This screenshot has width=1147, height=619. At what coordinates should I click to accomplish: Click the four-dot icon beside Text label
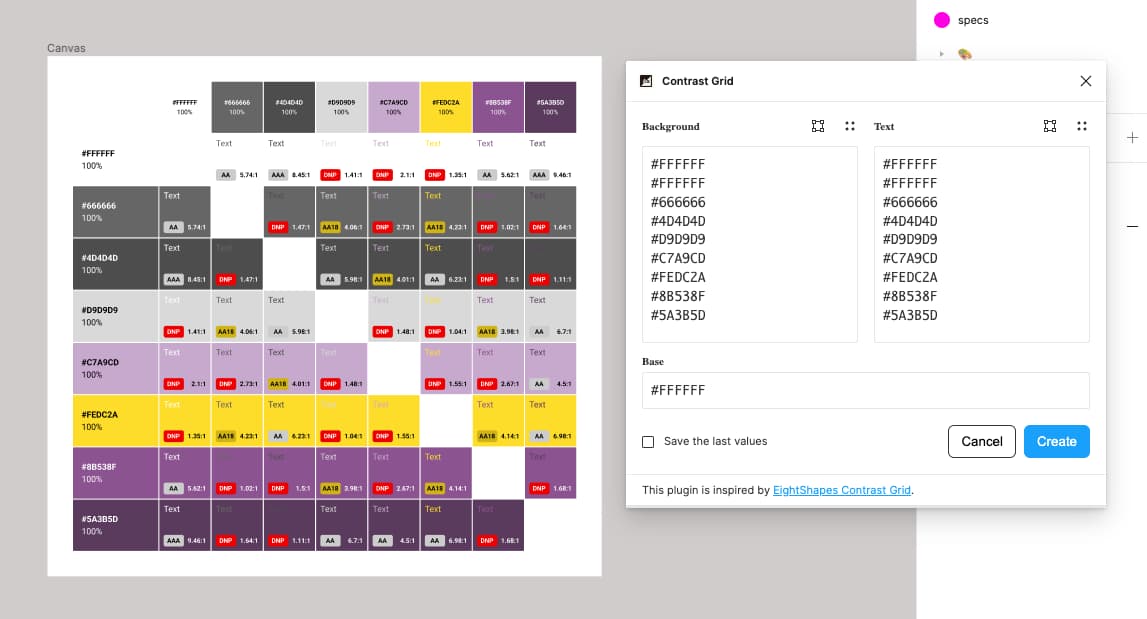[1082, 126]
